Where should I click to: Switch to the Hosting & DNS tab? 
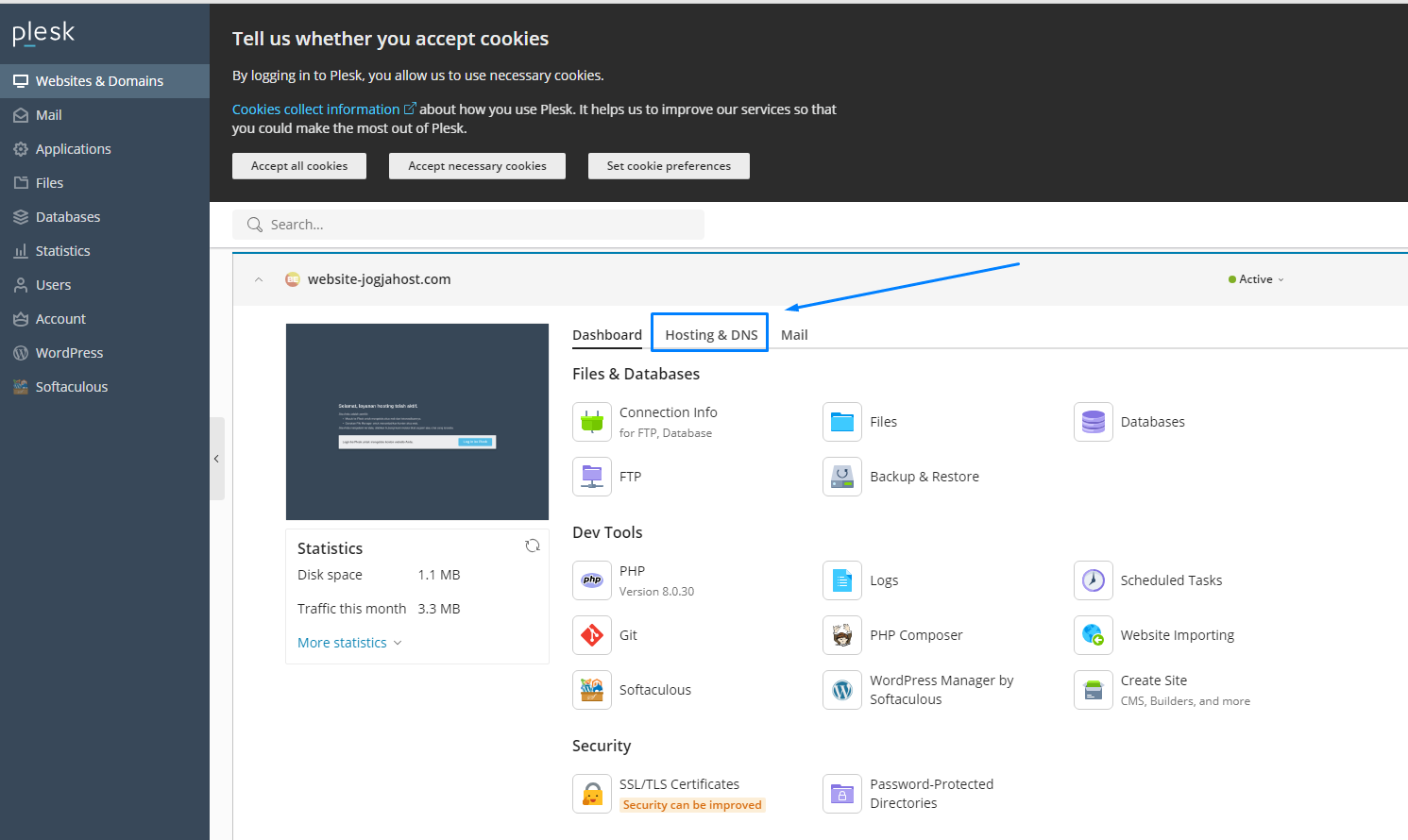click(711, 335)
